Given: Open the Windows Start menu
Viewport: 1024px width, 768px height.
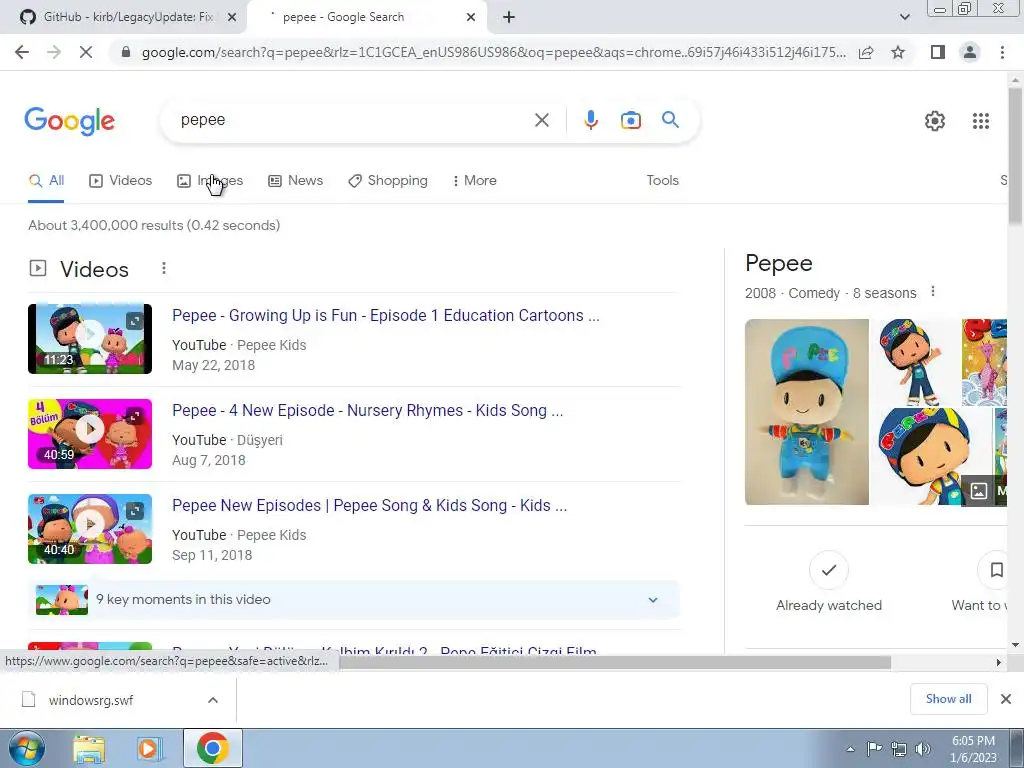Looking at the screenshot, I should tap(26, 748).
